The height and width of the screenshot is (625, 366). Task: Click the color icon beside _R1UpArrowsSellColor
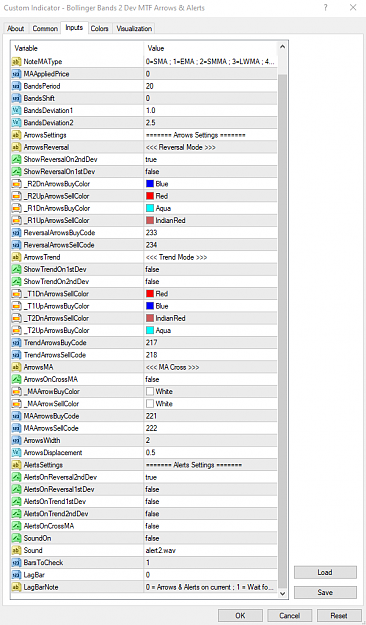(x=16, y=220)
